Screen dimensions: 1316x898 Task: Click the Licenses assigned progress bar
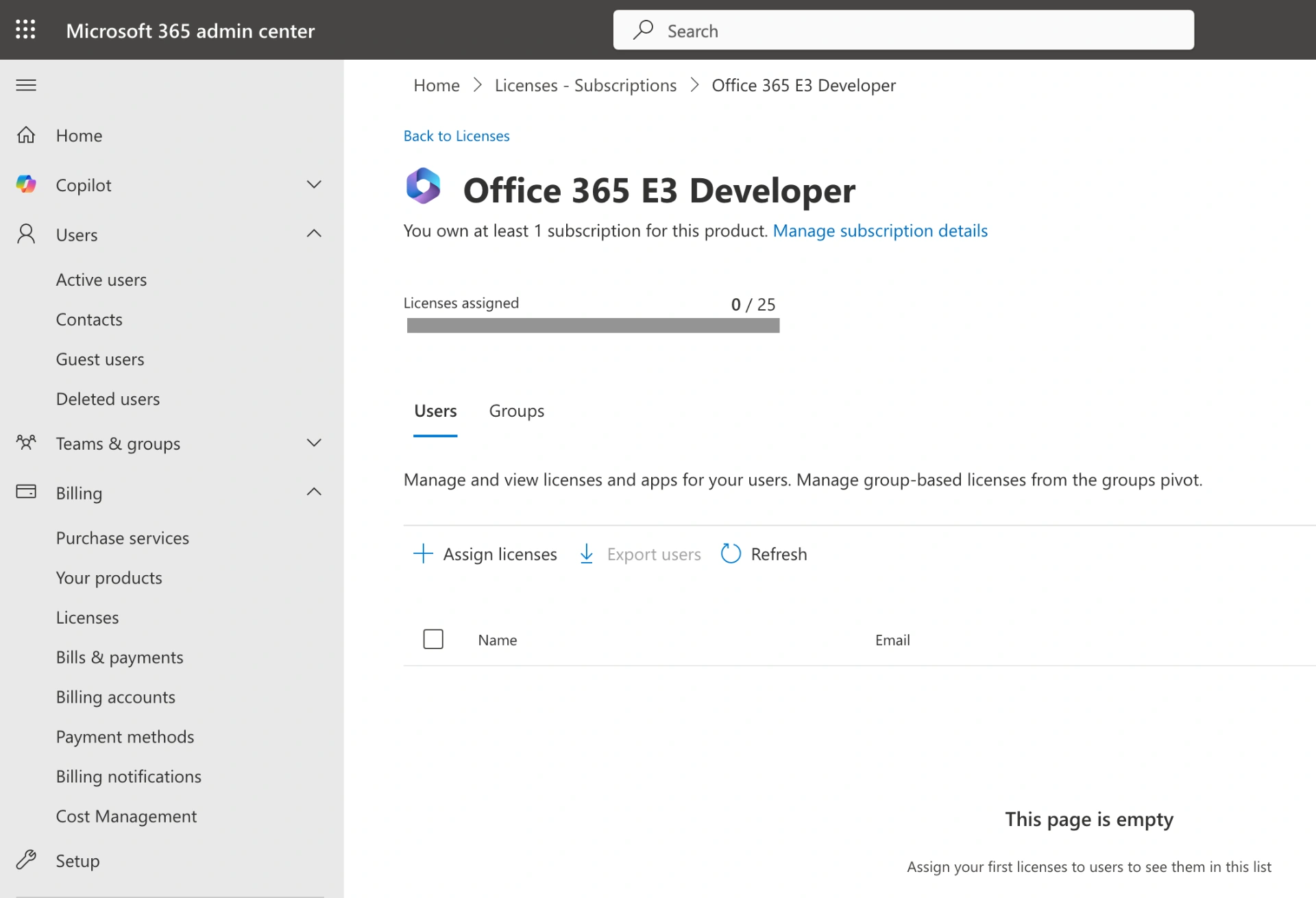[593, 326]
